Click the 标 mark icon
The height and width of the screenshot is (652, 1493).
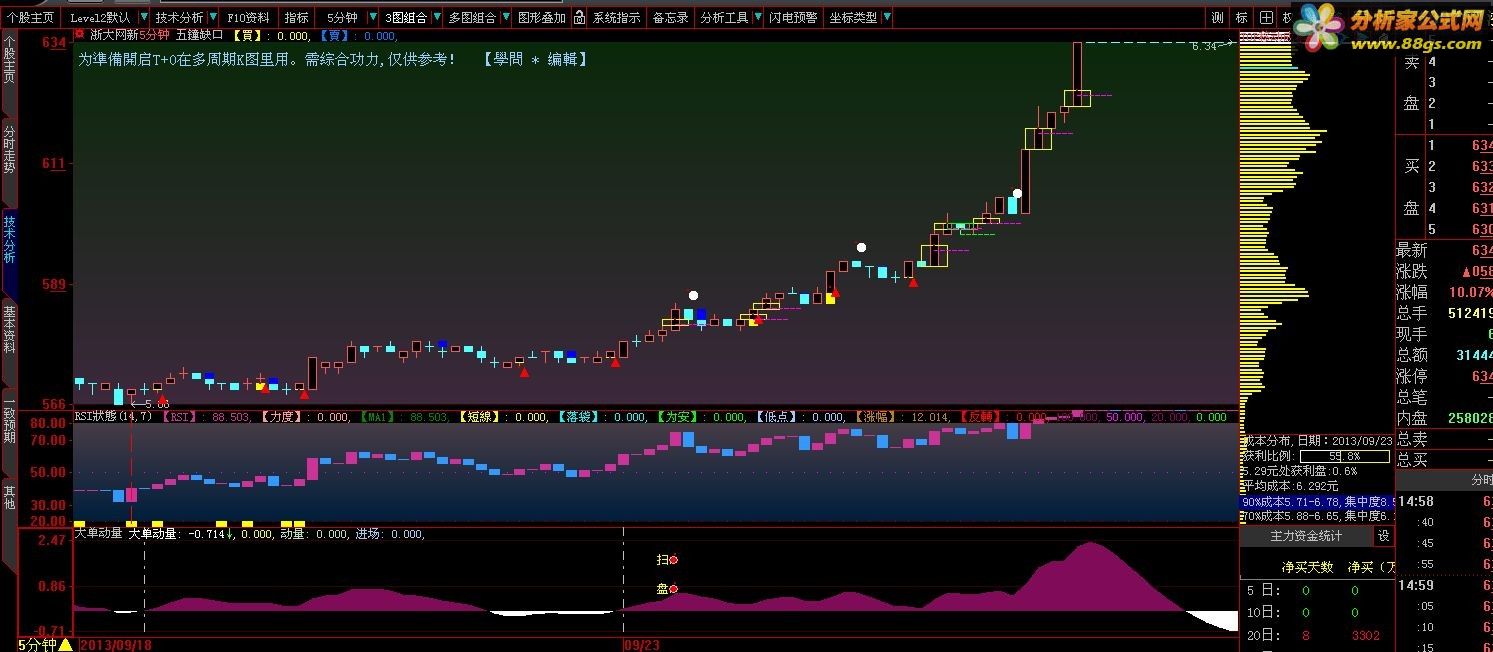(x=1241, y=17)
